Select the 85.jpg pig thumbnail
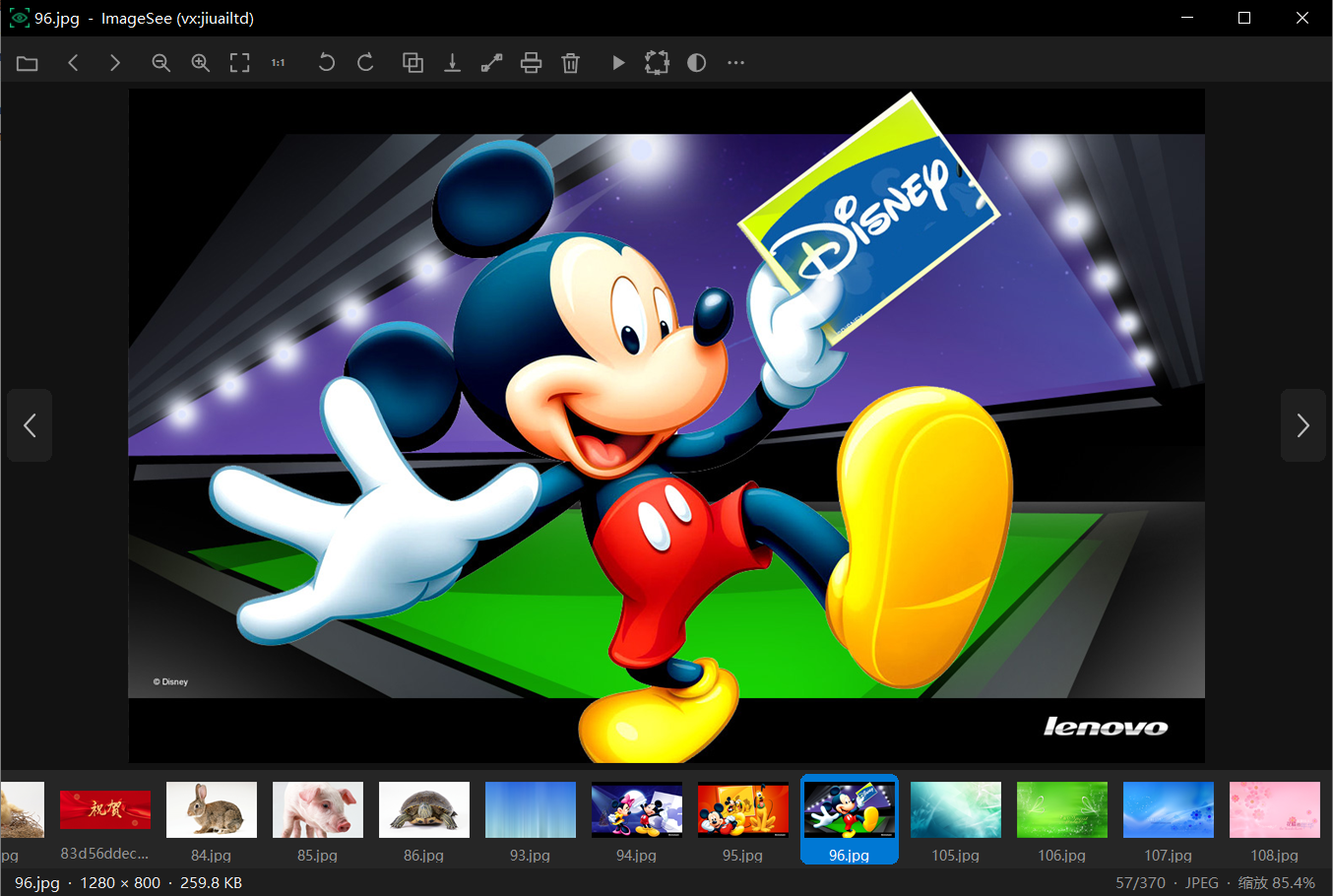This screenshot has height=896, width=1333. [318, 819]
